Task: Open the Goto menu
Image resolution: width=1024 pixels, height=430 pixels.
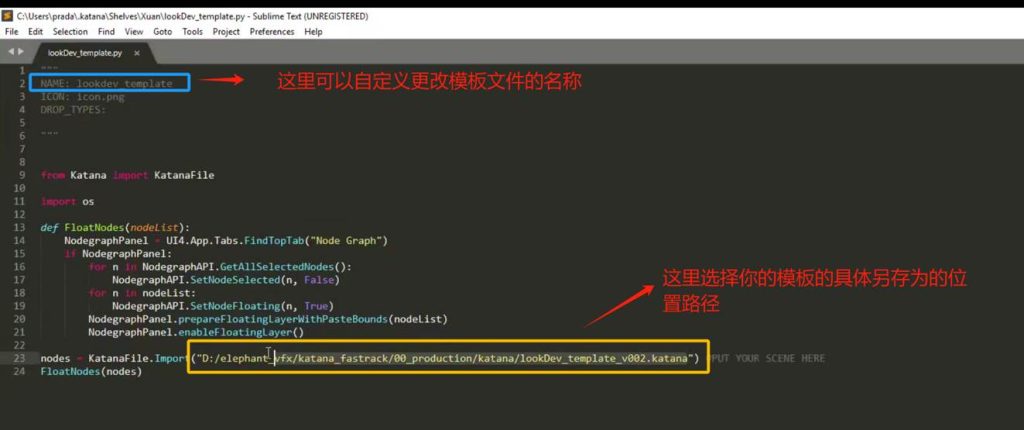Action: coord(162,32)
